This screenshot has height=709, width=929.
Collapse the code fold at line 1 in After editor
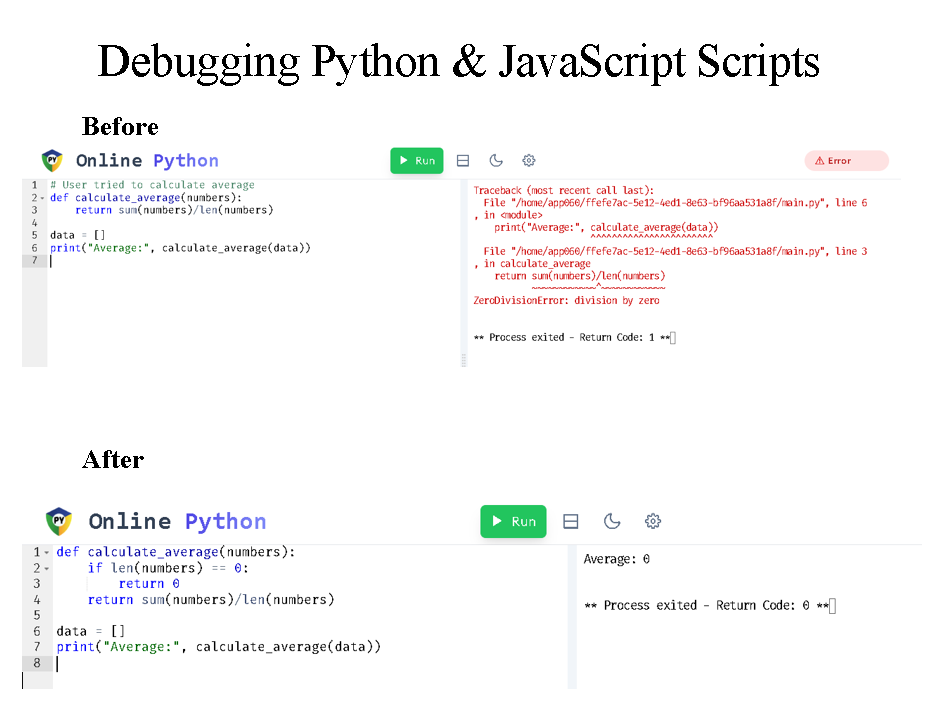(x=46, y=551)
